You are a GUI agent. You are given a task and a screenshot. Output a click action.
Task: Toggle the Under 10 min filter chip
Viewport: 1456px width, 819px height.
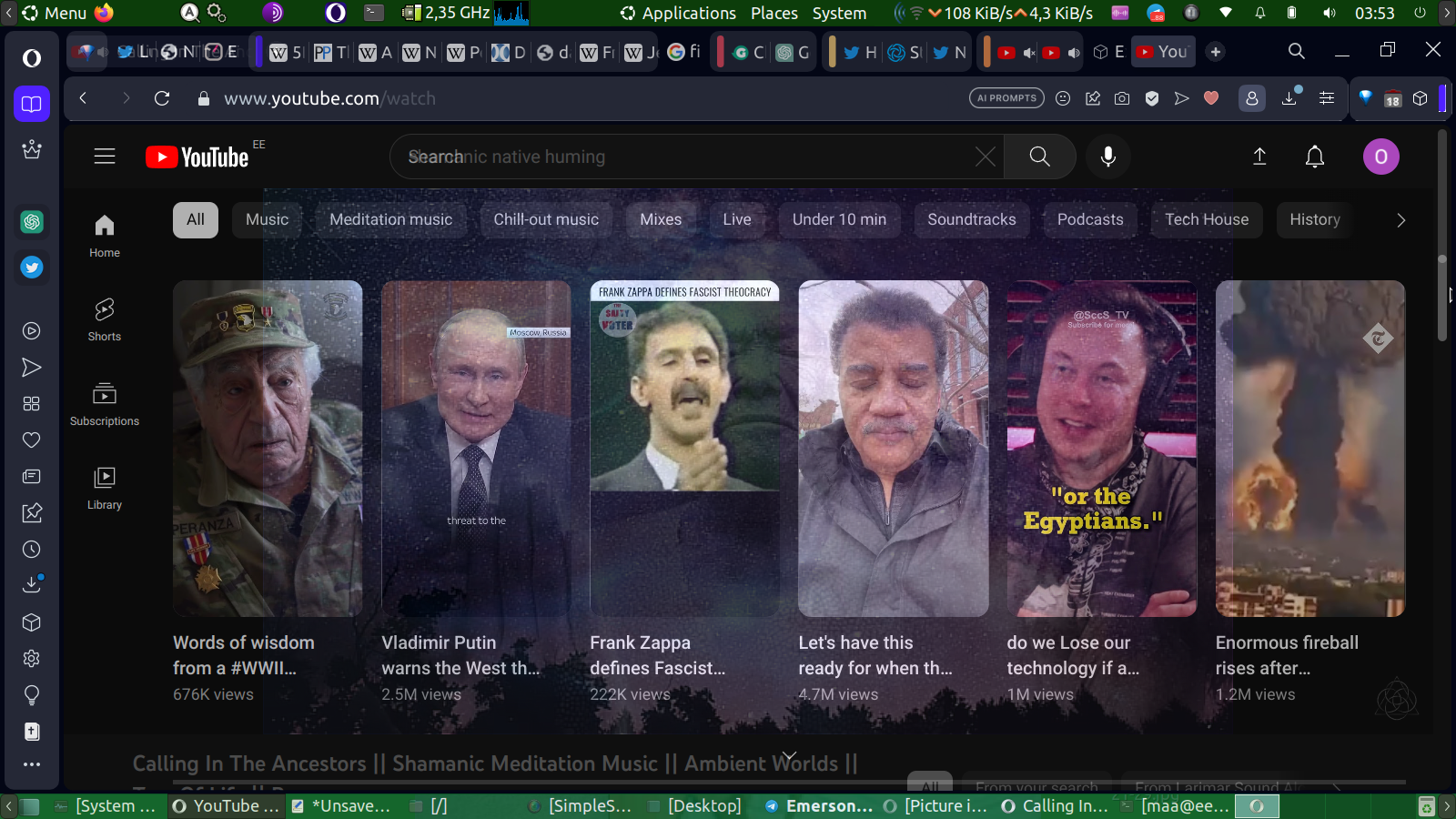point(838,219)
